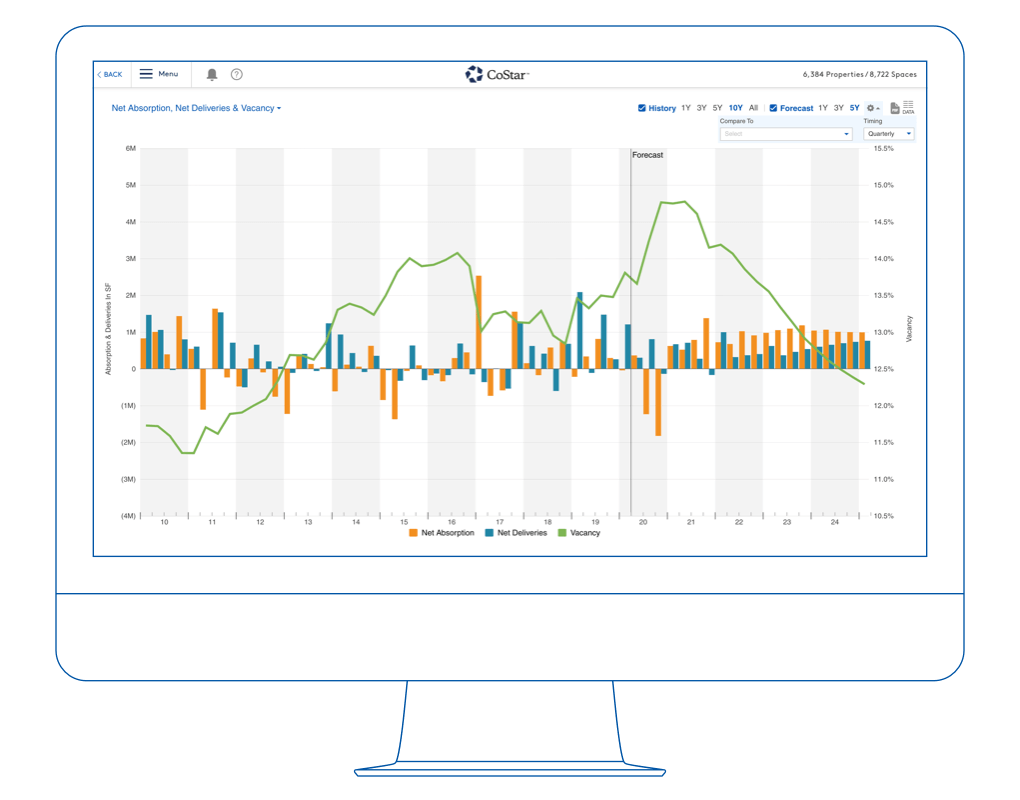Click the Net Absorption legend label
Image resolution: width=1020 pixels, height=800 pixels.
coord(448,533)
